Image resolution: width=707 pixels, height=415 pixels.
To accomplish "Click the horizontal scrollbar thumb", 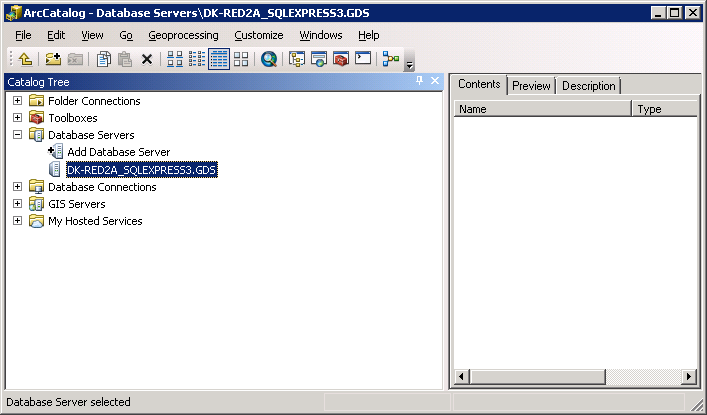I will pyautogui.click(x=537, y=376).
